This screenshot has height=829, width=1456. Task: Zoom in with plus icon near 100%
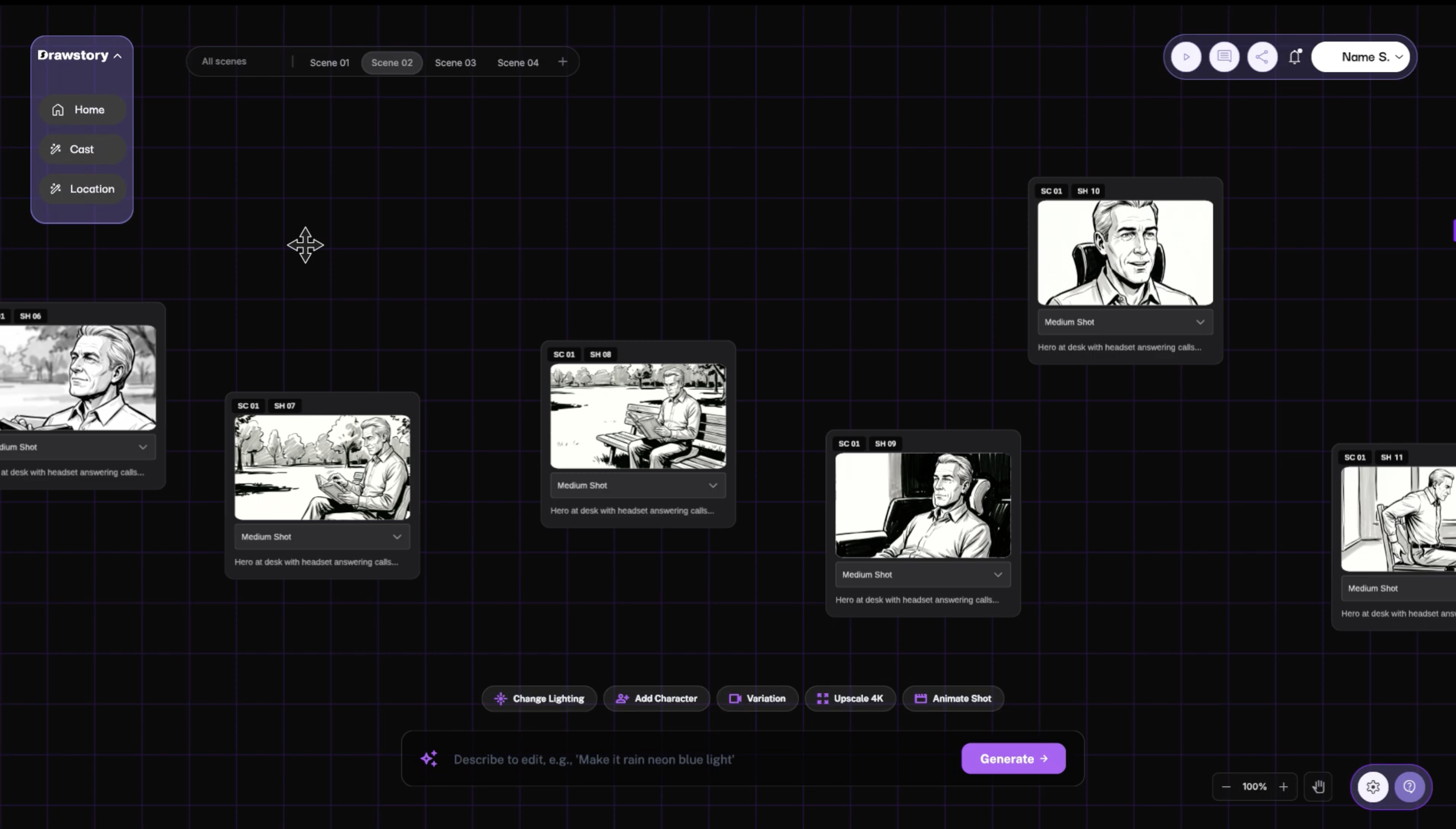click(1284, 787)
